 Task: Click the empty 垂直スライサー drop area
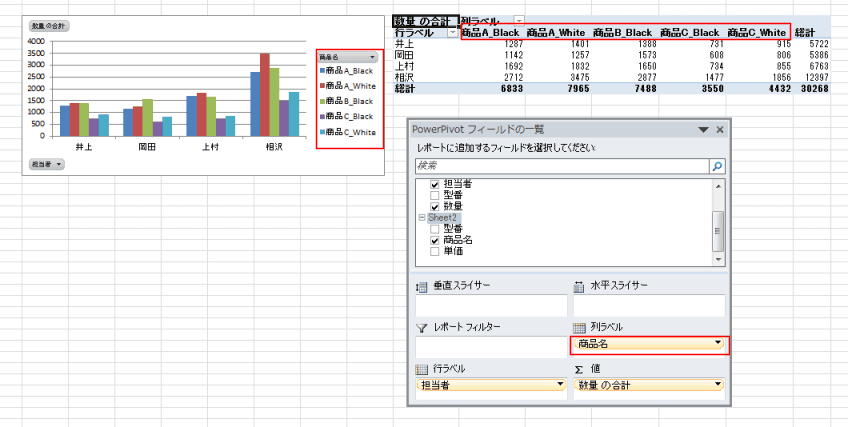(491, 305)
